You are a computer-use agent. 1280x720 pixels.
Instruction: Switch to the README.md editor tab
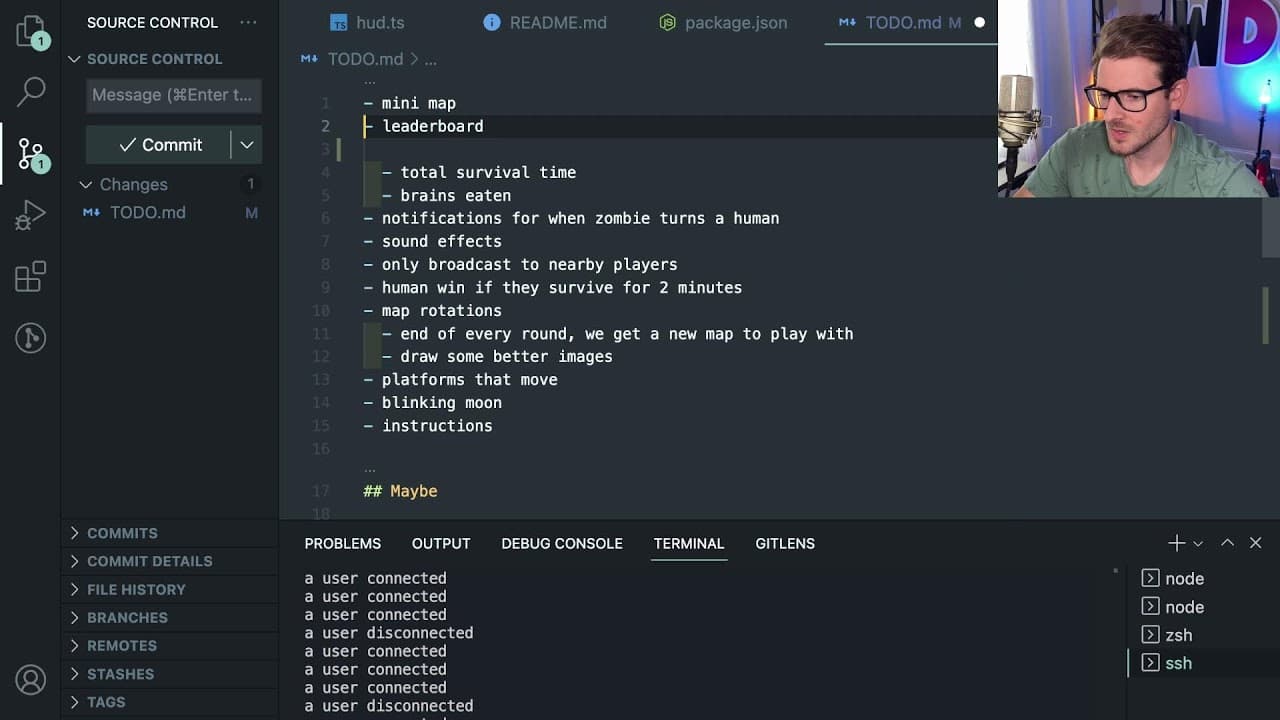545,22
